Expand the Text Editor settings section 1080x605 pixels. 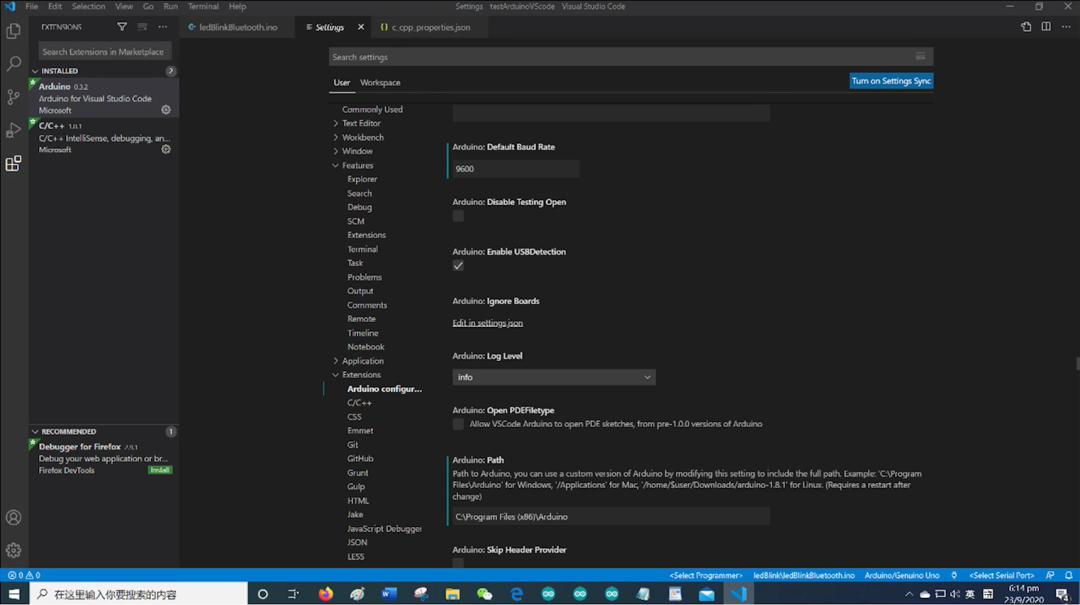point(362,122)
